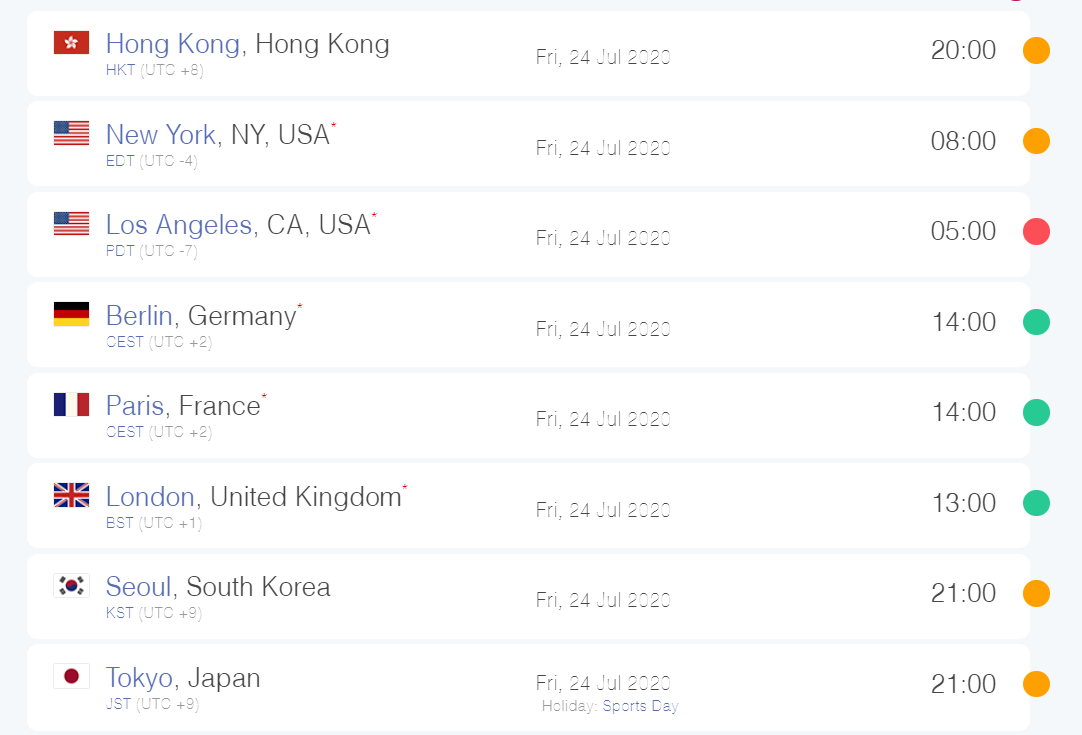Click the green status dot for Berlin

click(1036, 322)
